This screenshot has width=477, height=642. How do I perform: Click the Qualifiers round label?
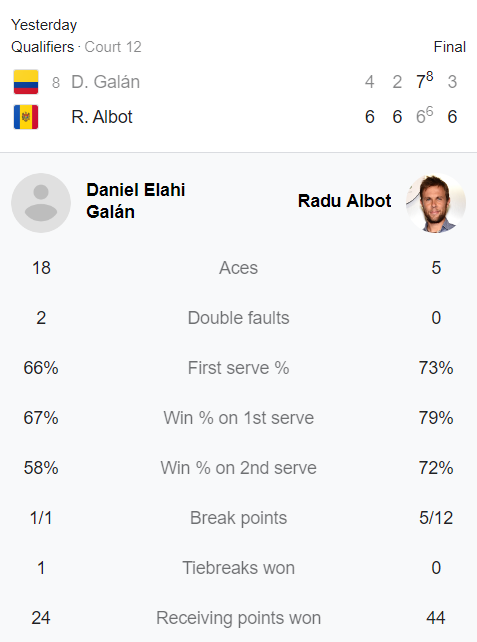pyautogui.click(x=43, y=47)
